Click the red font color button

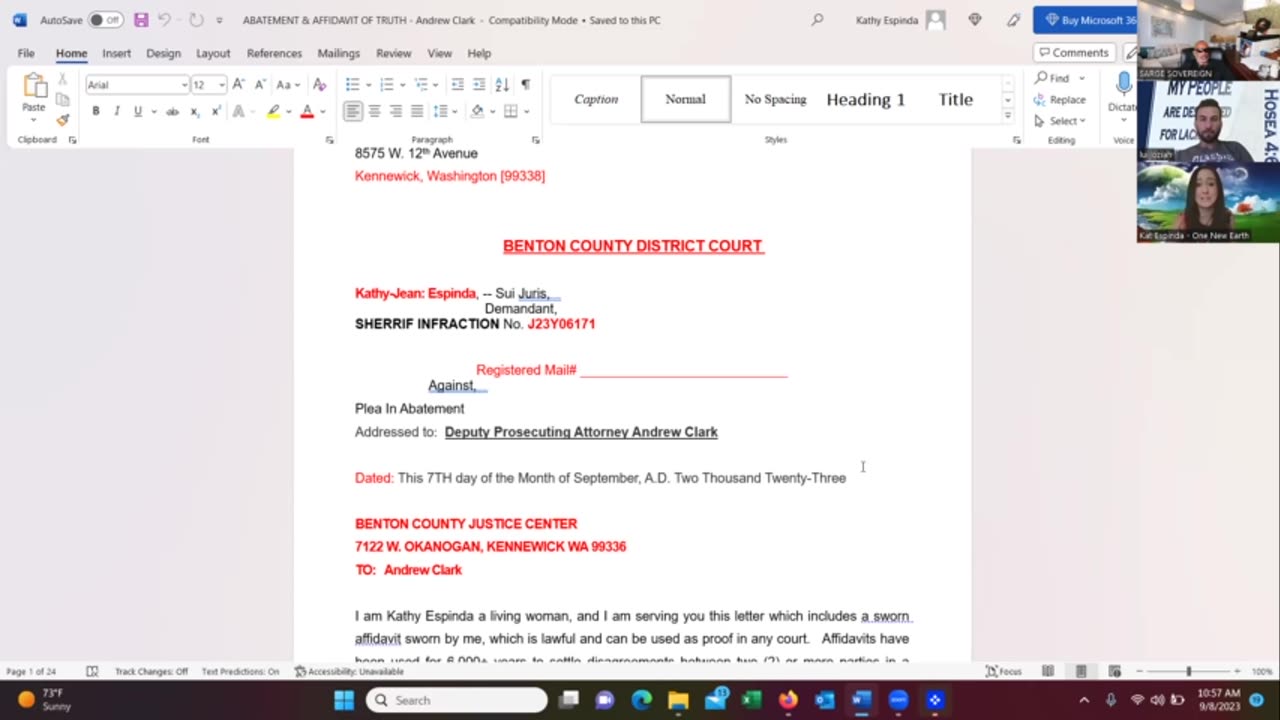(x=307, y=111)
